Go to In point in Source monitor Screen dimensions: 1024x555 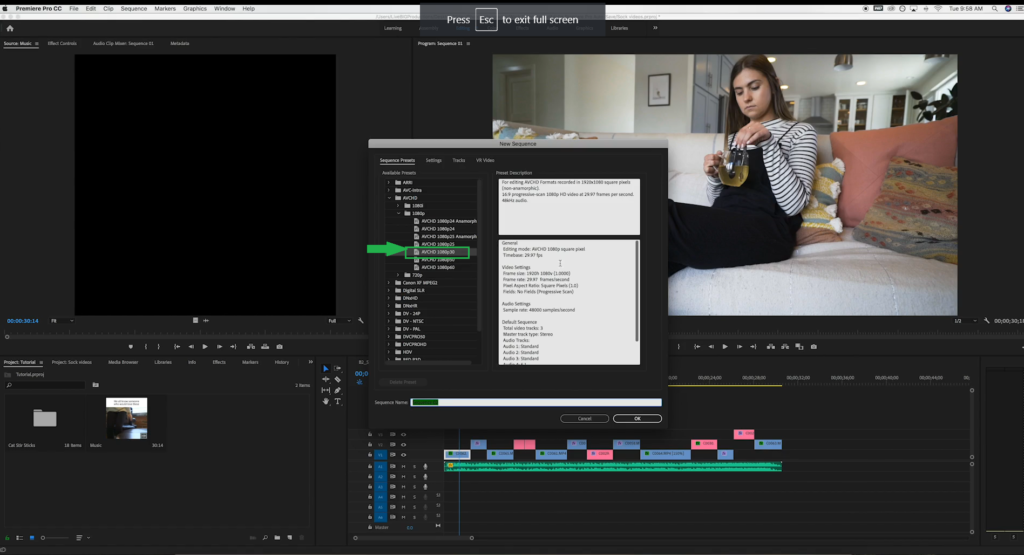177,347
